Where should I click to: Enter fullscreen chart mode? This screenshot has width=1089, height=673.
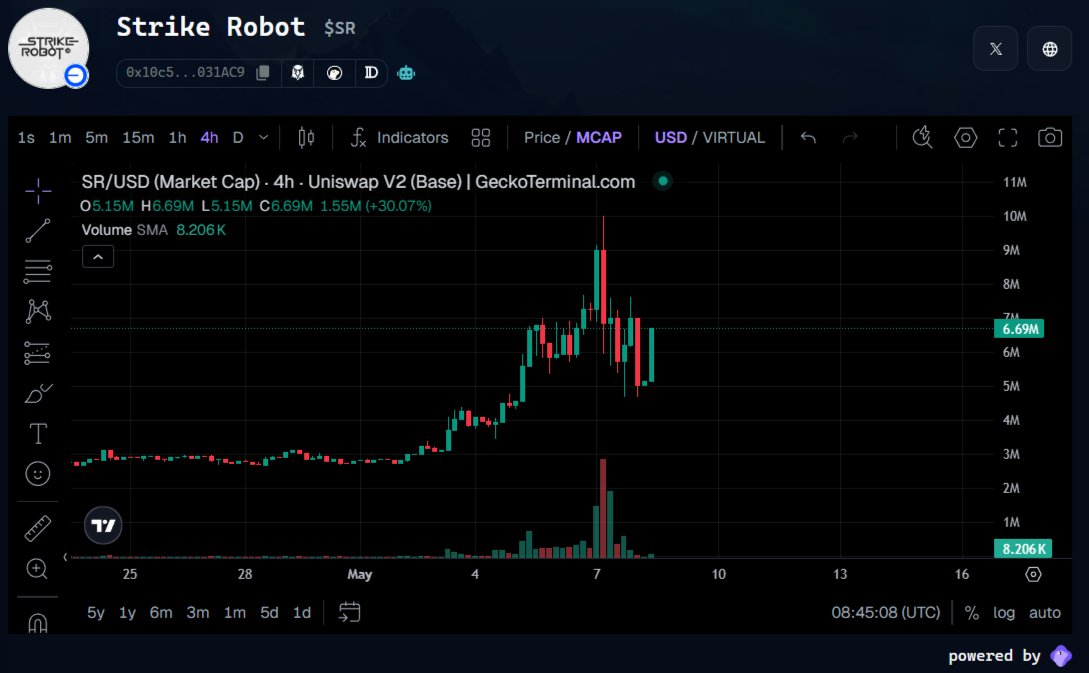(1008, 138)
